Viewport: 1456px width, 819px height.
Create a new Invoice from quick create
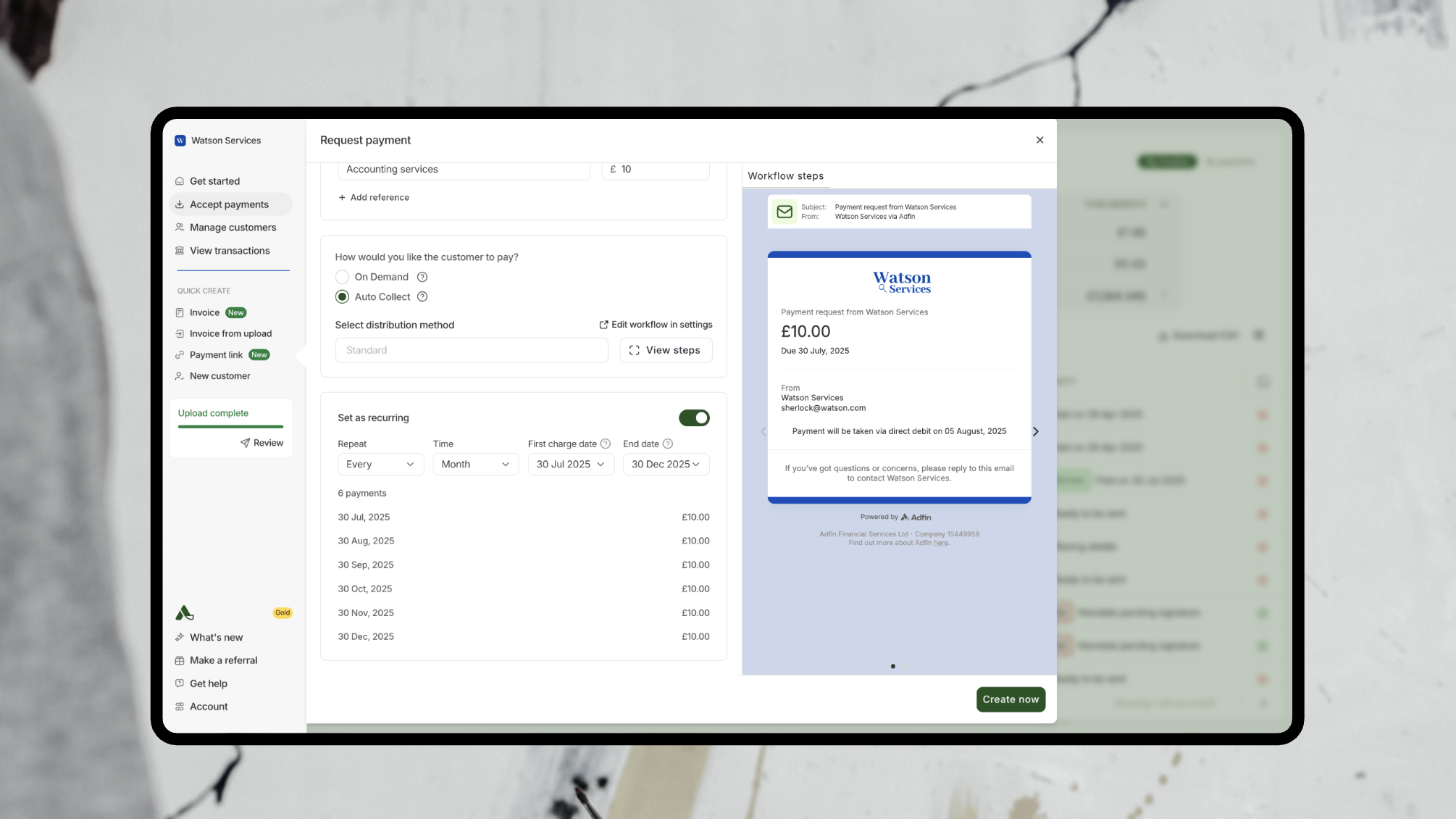(x=204, y=312)
